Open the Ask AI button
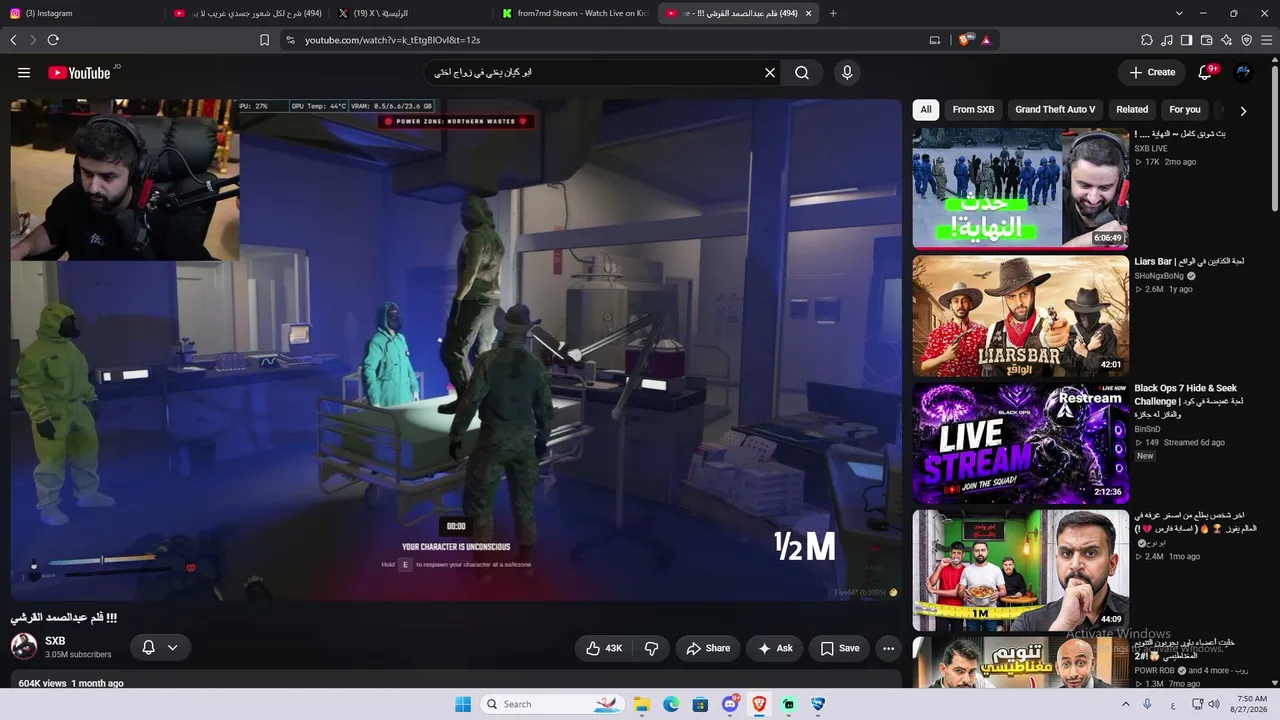 point(775,648)
